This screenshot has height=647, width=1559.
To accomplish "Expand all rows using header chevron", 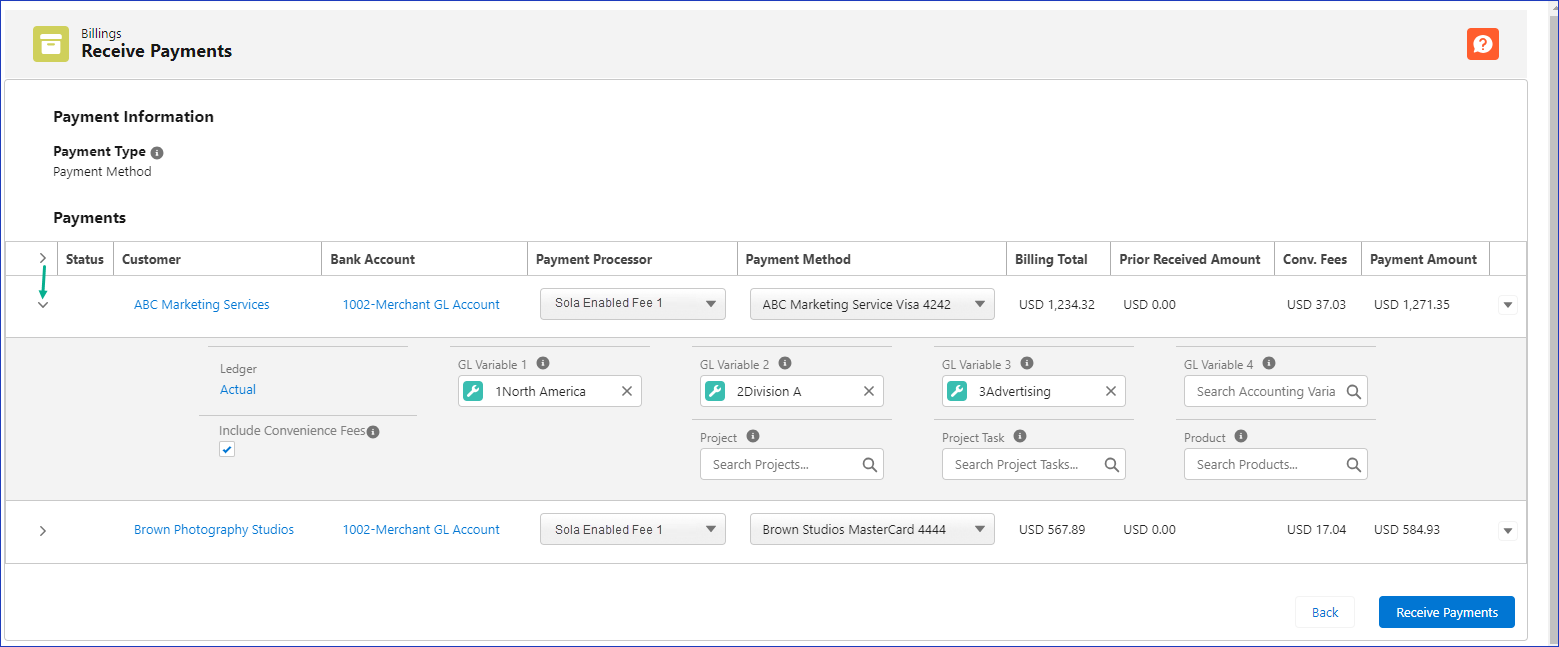I will [43, 258].
